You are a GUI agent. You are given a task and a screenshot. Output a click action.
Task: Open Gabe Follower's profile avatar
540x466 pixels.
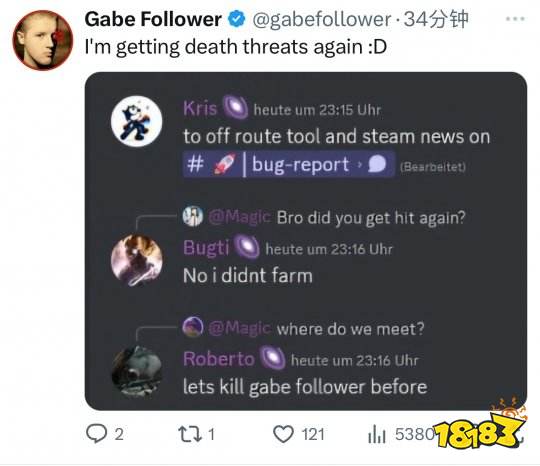tap(43, 40)
